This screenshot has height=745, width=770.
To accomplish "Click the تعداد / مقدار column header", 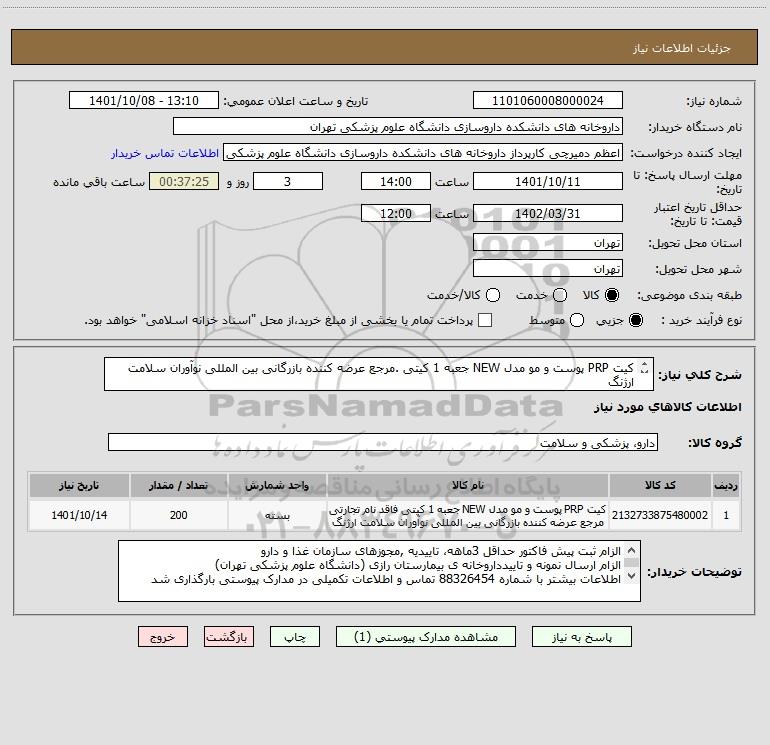I will click(x=178, y=485).
